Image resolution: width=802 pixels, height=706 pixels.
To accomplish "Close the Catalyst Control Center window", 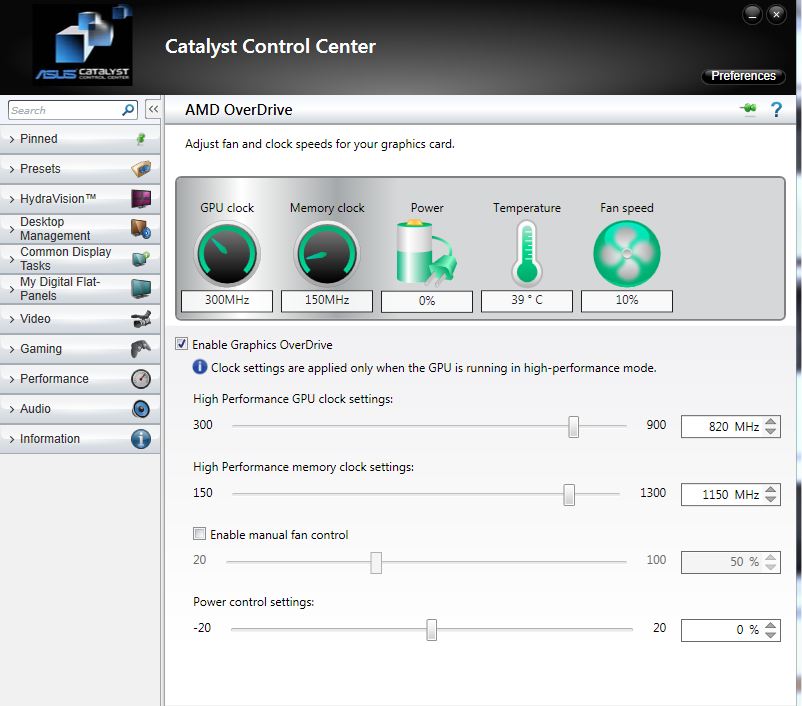I will pos(776,15).
